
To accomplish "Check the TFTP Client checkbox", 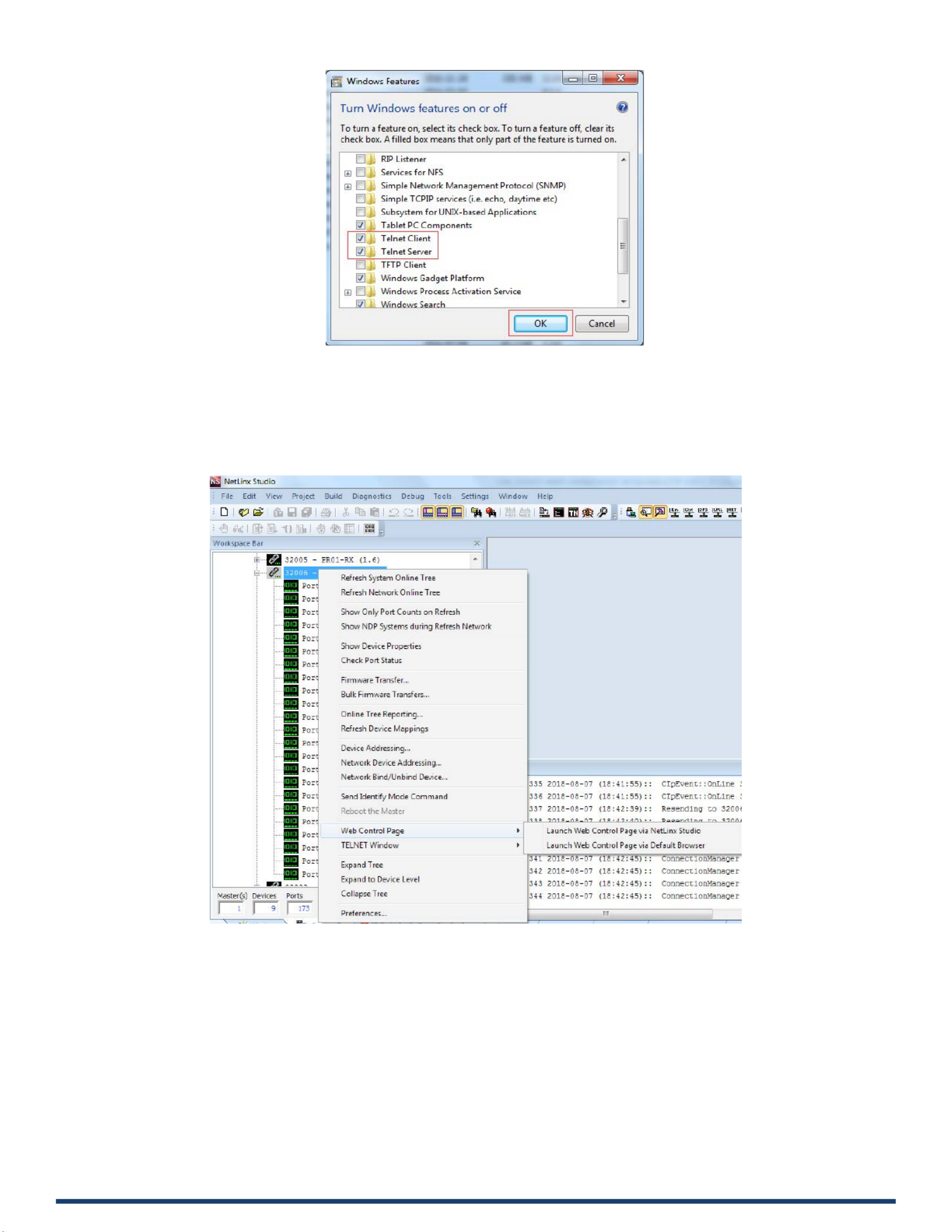I will (x=361, y=264).
